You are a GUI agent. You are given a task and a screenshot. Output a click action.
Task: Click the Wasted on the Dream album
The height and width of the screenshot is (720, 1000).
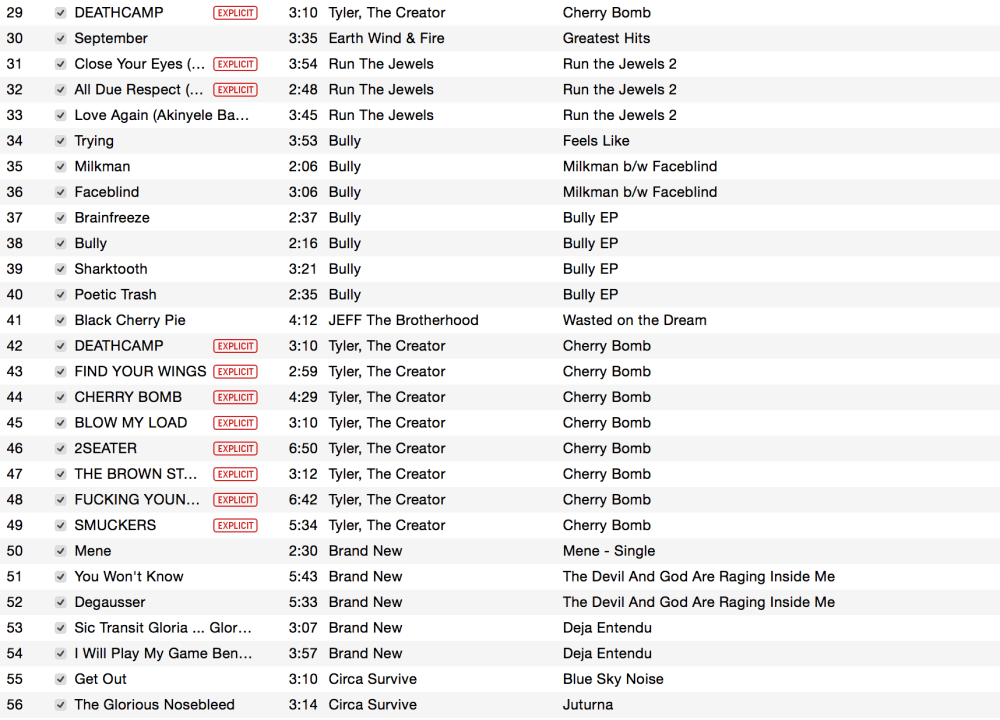[634, 321]
